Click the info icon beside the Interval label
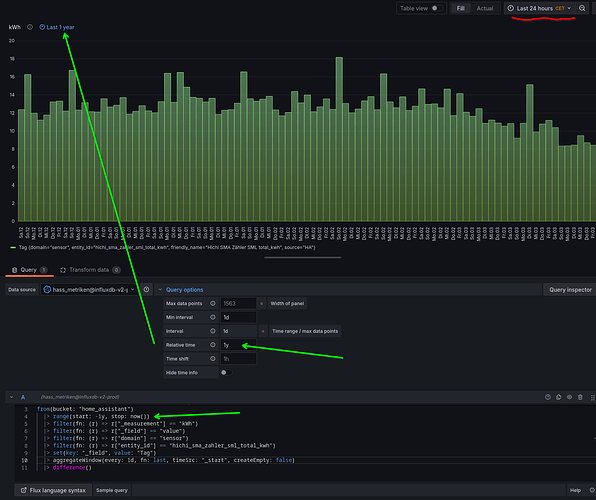Screen dimensions: 596x500 tap(213, 331)
